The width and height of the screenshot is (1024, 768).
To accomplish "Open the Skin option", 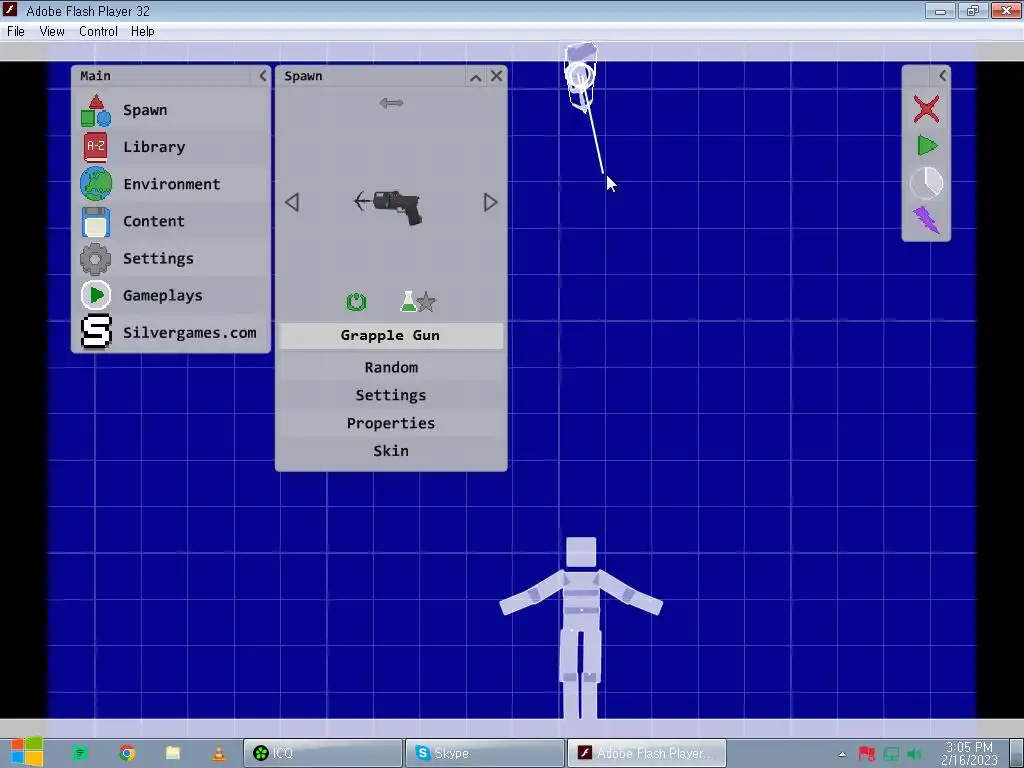I will coord(391,451).
